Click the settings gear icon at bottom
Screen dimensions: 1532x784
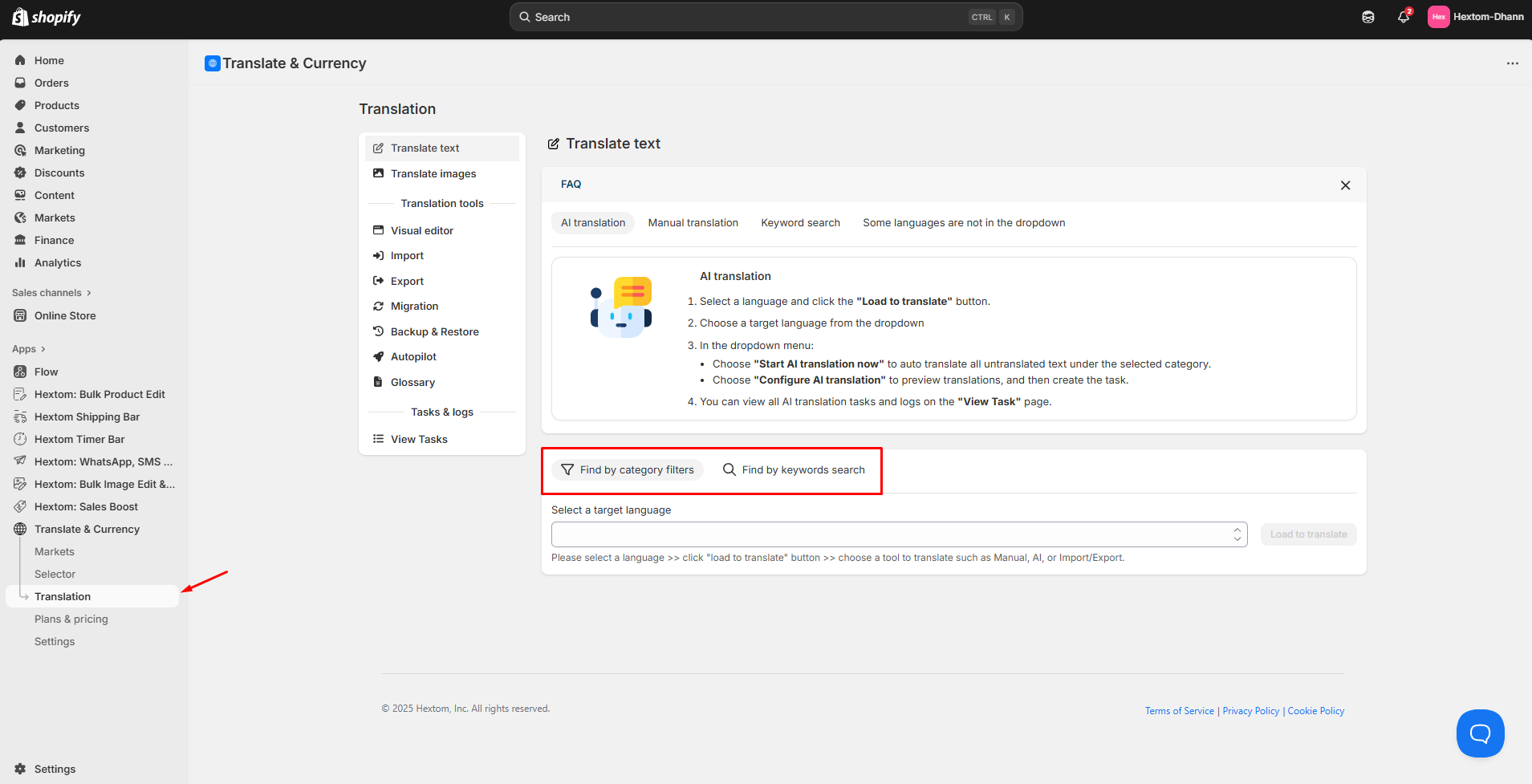[x=20, y=769]
